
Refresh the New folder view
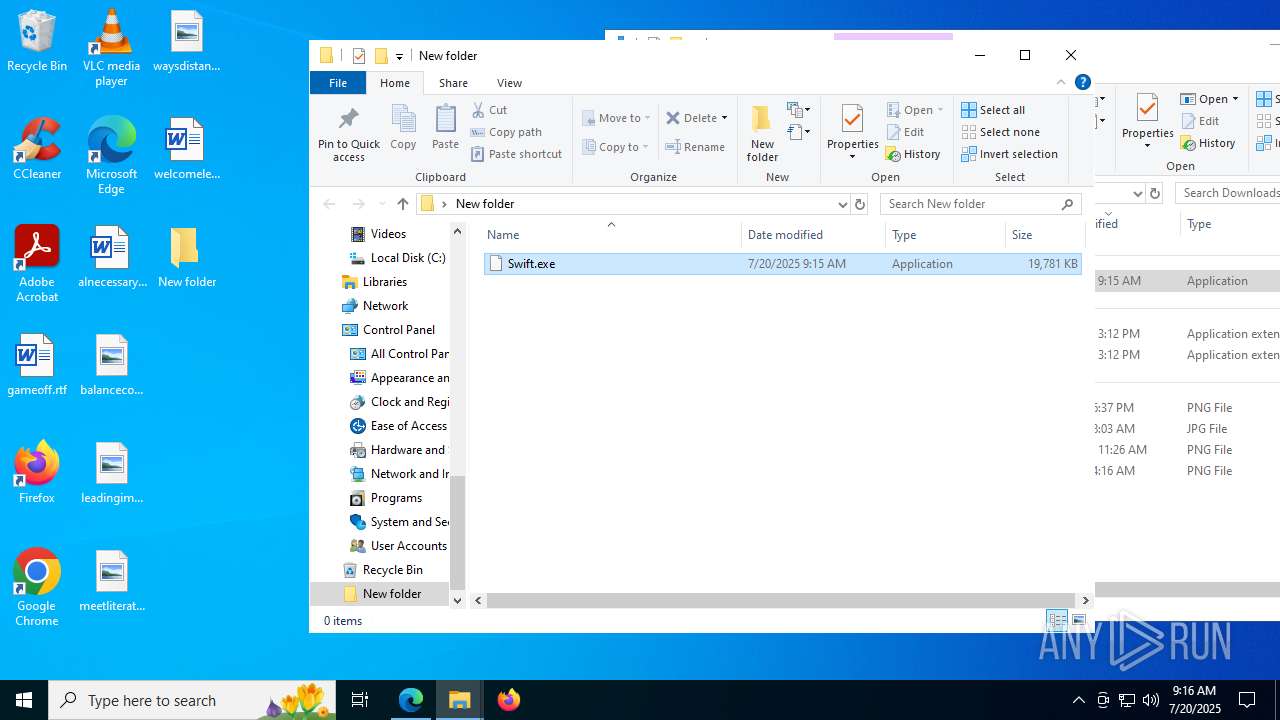point(859,204)
